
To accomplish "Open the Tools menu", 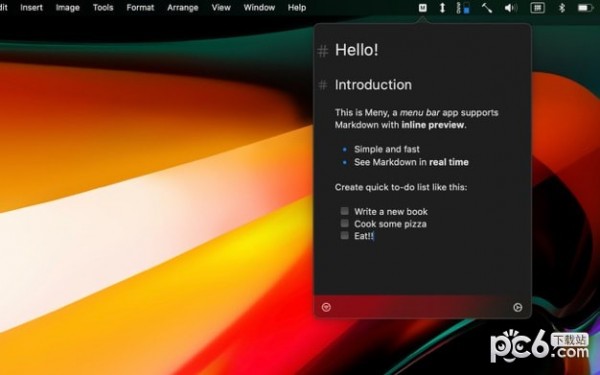I will point(103,8).
